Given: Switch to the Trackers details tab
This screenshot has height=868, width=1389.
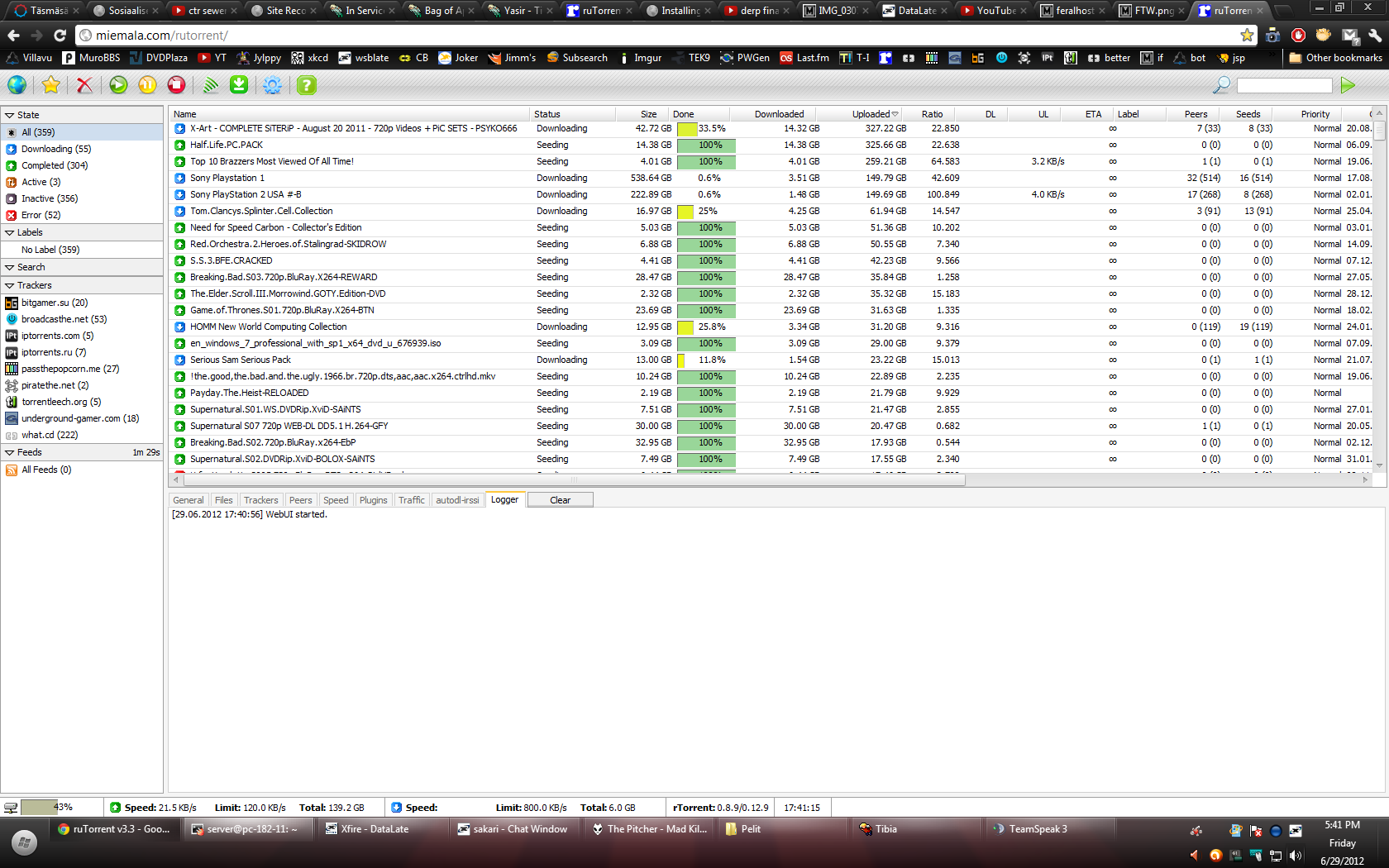Looking at the screenshot, I should point(261,500).
